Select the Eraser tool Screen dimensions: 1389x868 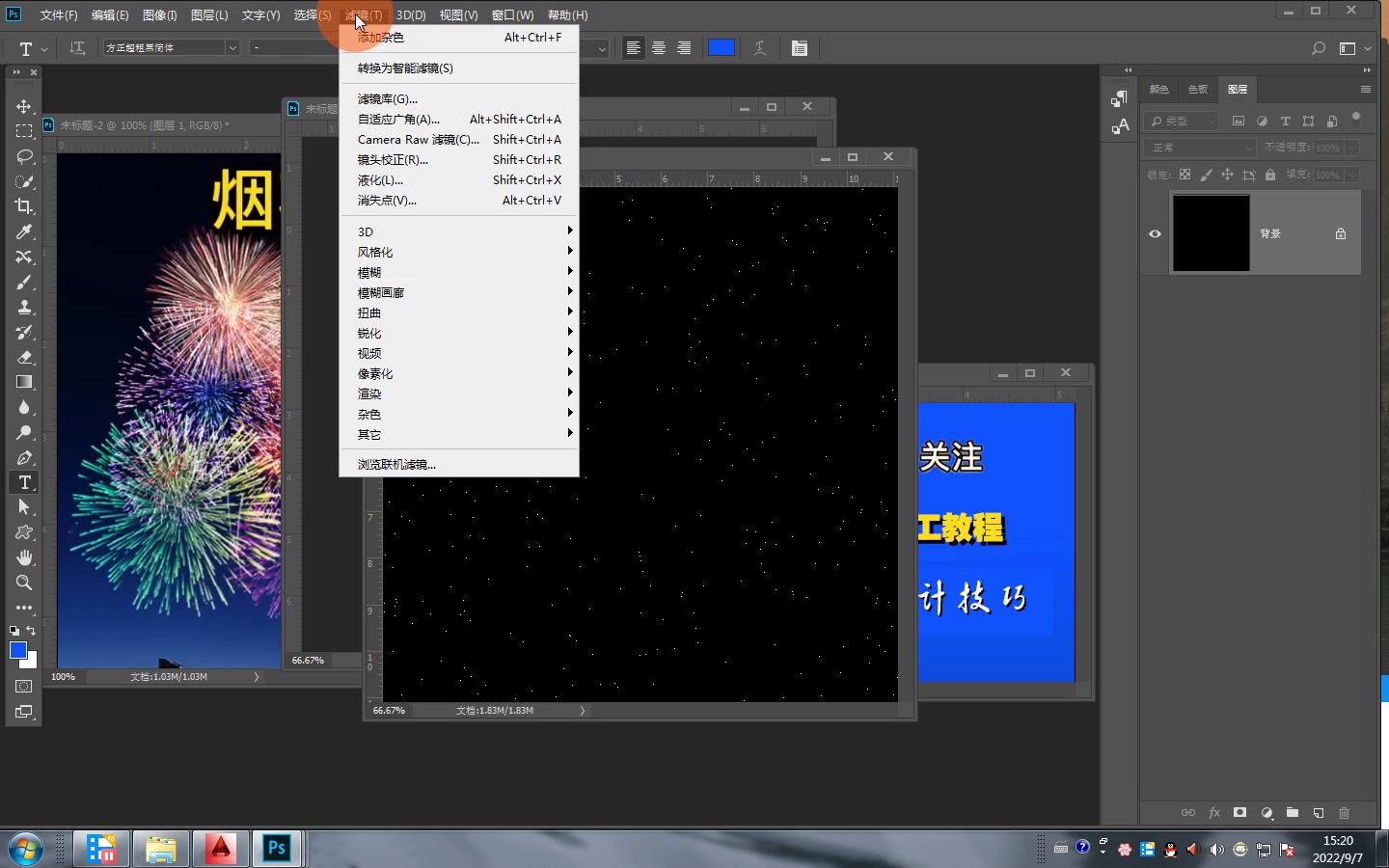[24, 357]
